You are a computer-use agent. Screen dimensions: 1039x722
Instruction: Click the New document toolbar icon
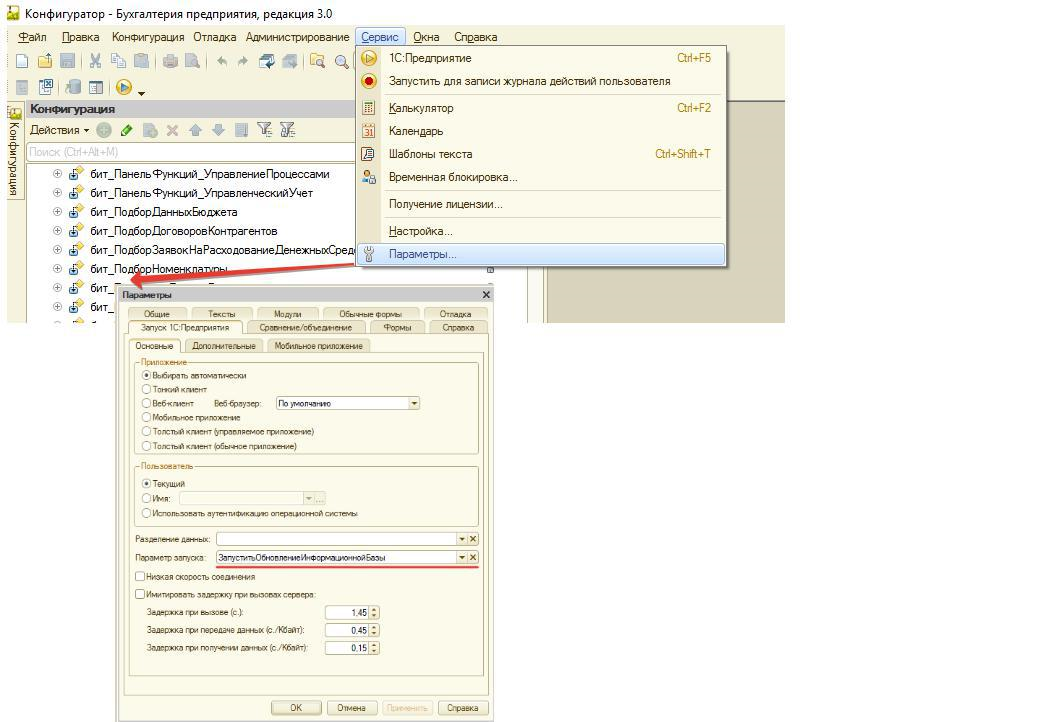[x=22, y=61]
